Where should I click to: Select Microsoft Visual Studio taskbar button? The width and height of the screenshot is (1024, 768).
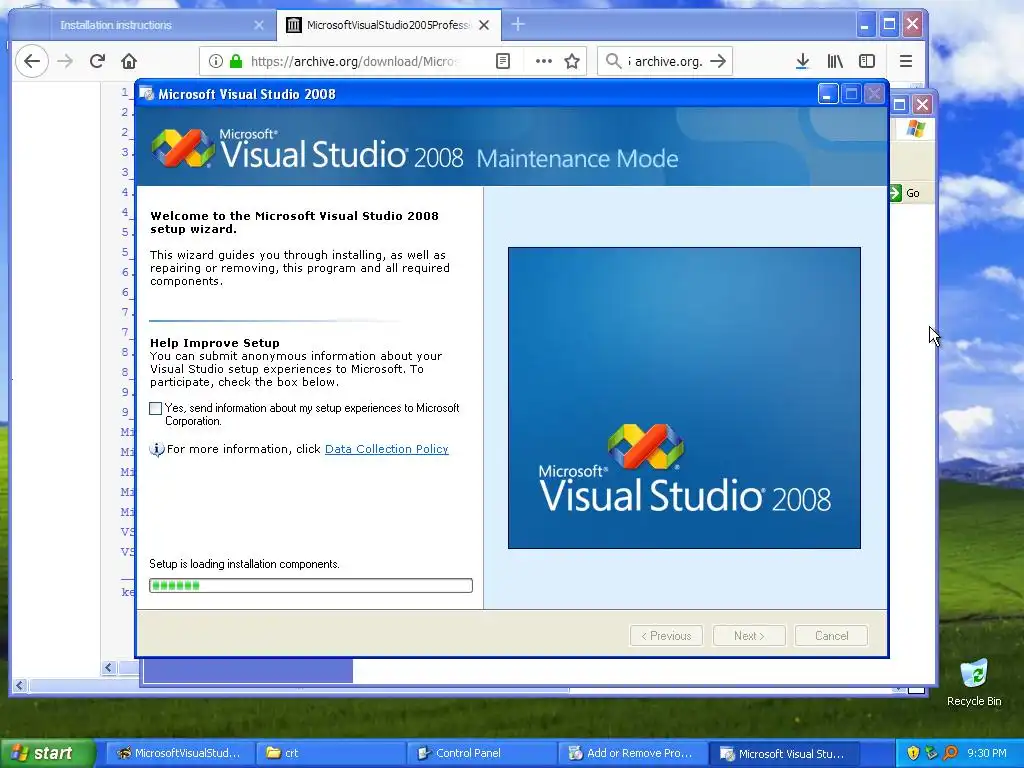[783, 753]
